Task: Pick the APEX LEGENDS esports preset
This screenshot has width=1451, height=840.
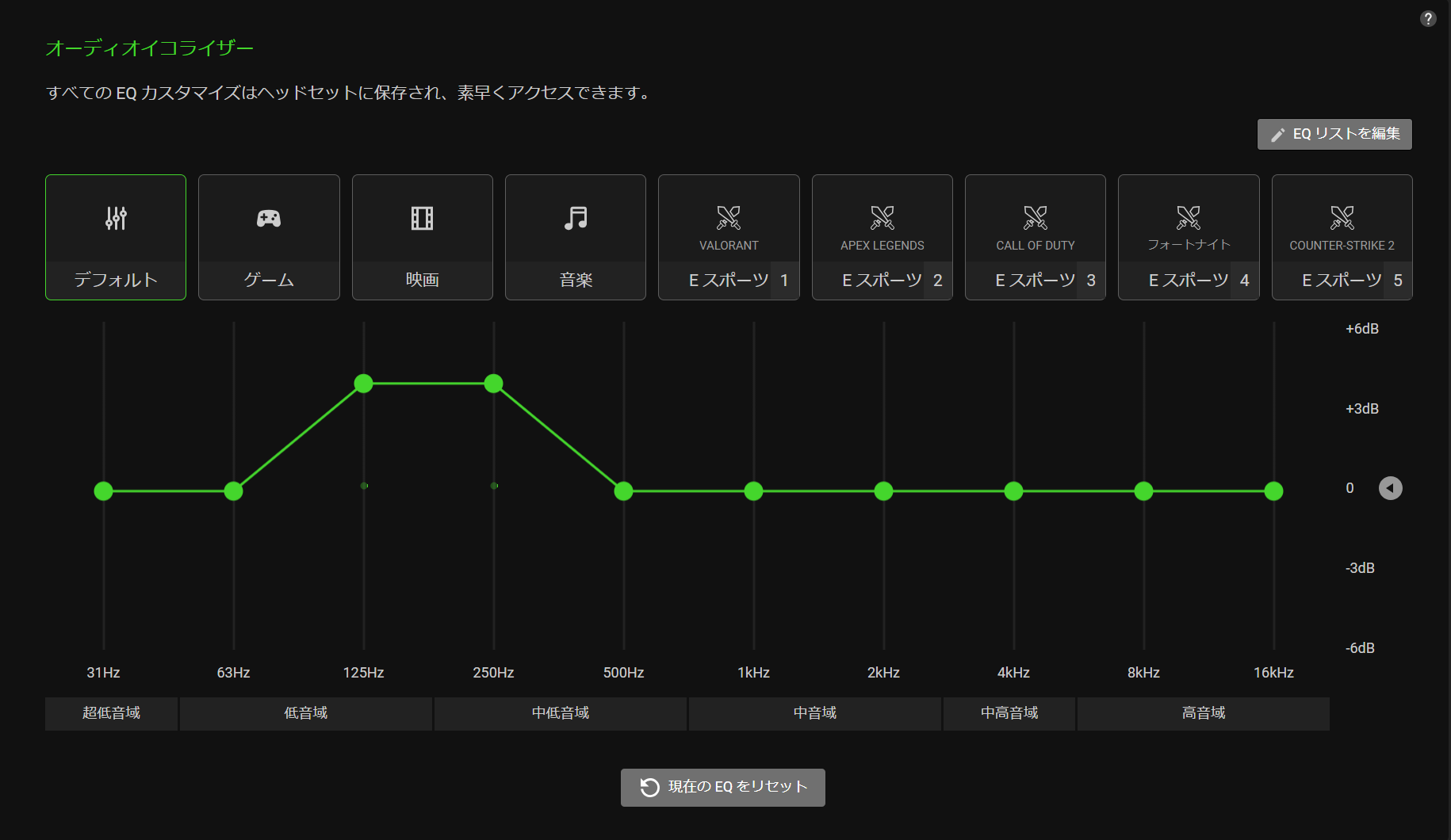Action: coord(882,219)
